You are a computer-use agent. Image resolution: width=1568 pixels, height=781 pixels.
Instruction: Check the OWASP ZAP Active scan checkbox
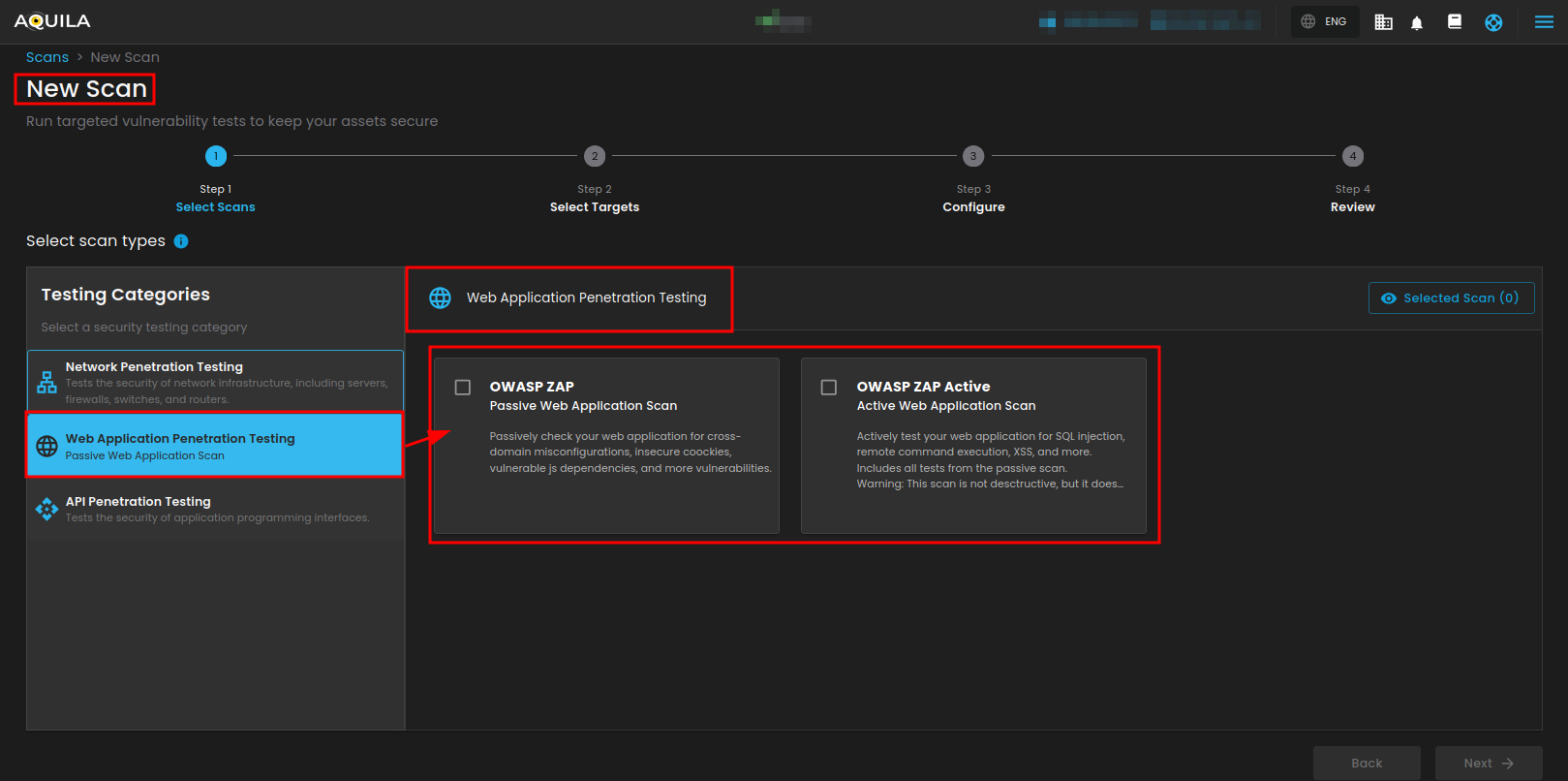click(x=829, y=388)
